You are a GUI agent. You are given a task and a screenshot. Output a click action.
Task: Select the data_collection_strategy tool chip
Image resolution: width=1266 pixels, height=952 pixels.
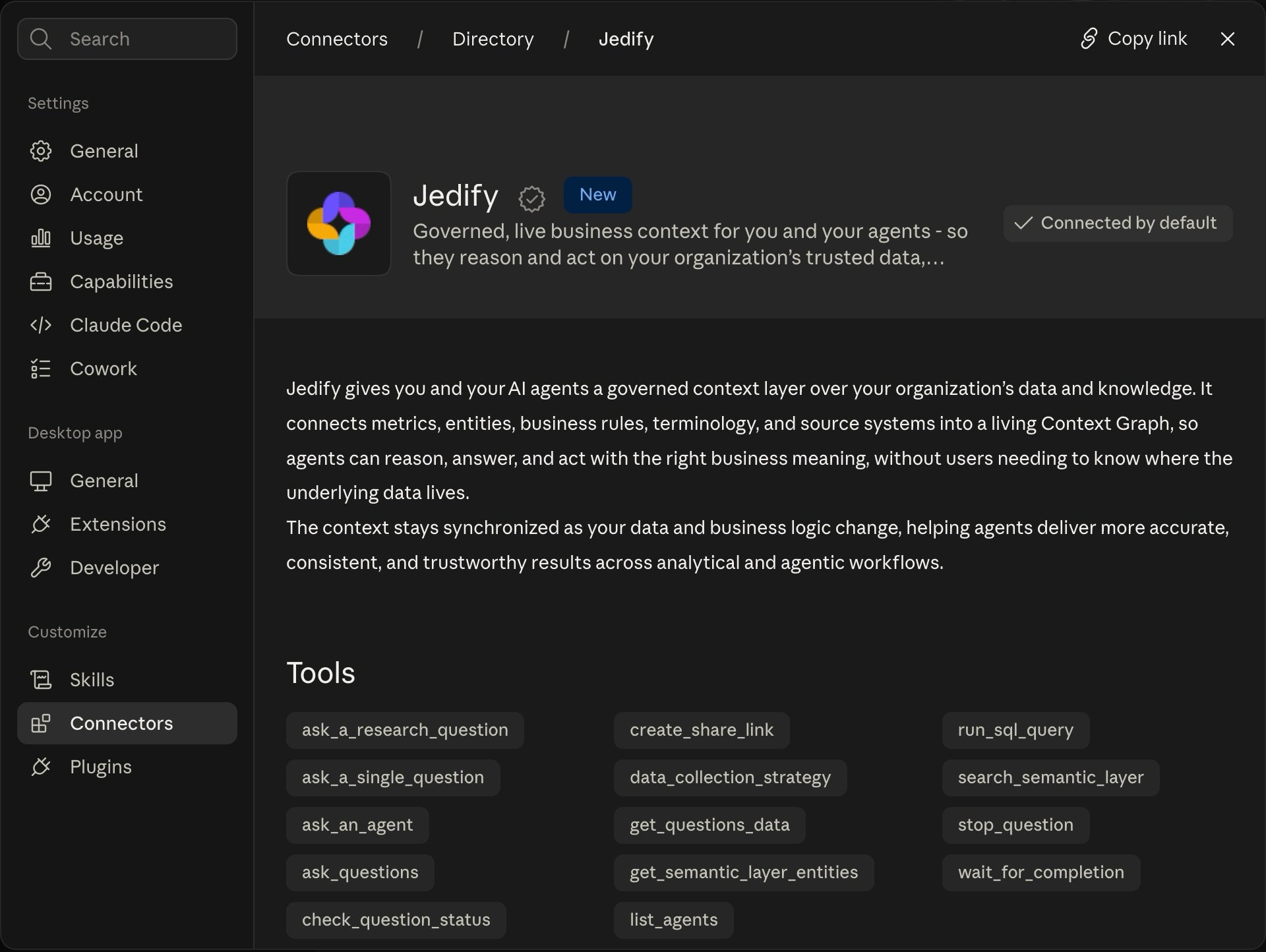coord(731,777)
